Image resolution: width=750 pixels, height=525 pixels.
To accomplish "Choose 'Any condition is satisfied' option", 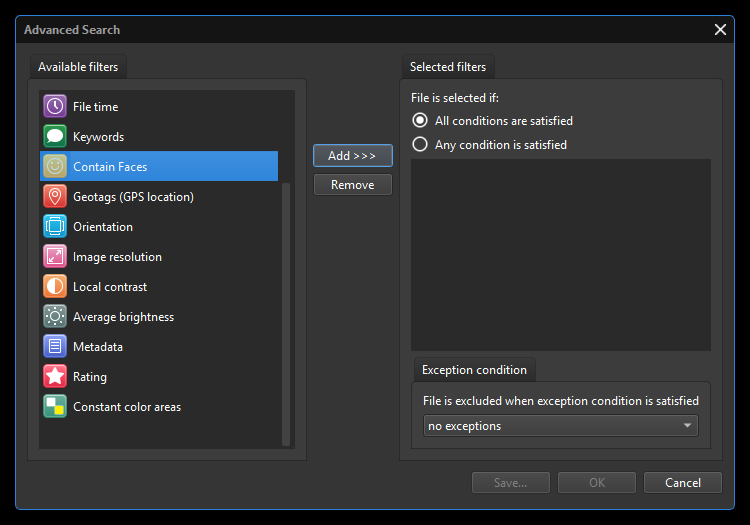I will 420,145.
